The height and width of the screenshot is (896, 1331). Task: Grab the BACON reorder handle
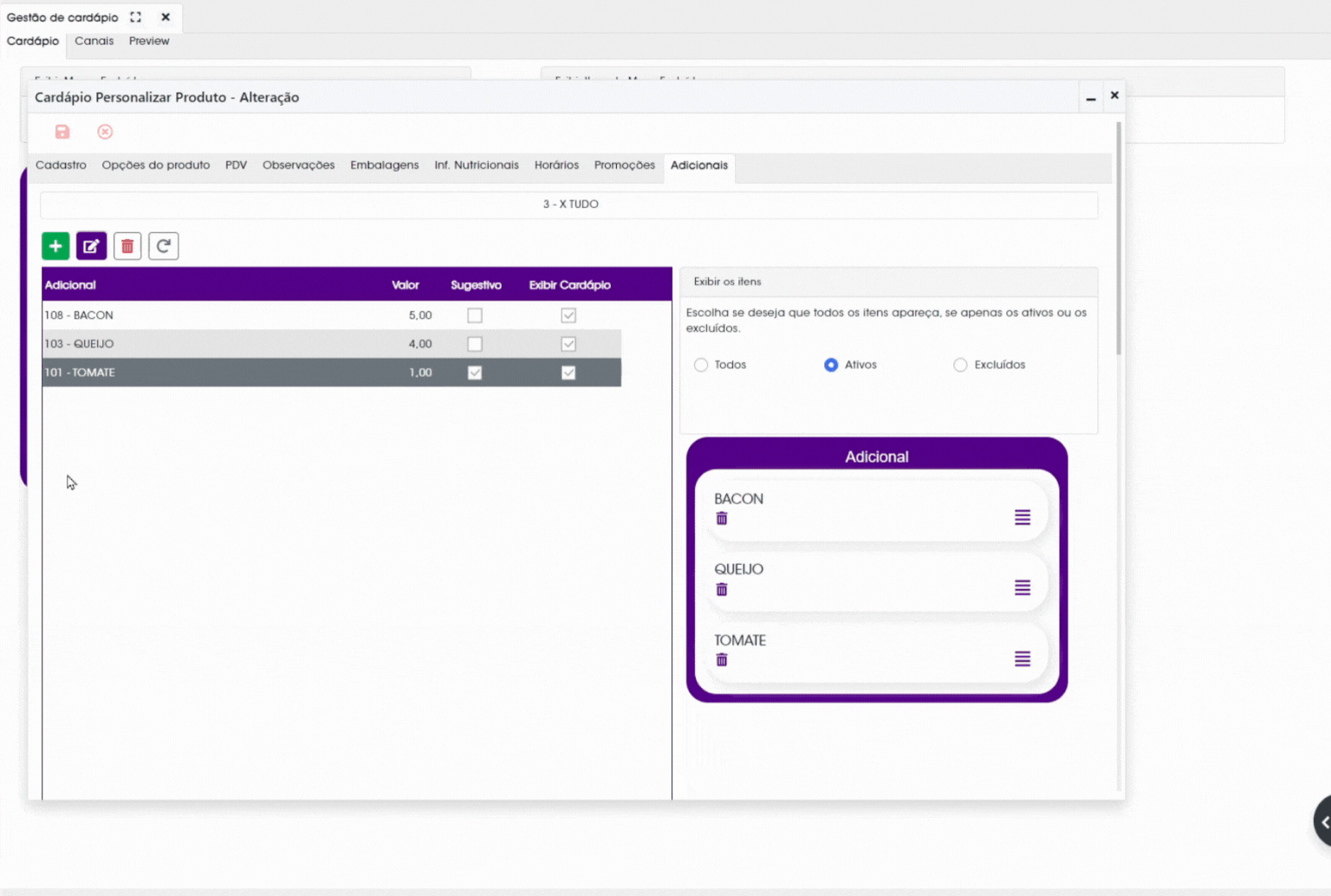tap(1023, 517)
